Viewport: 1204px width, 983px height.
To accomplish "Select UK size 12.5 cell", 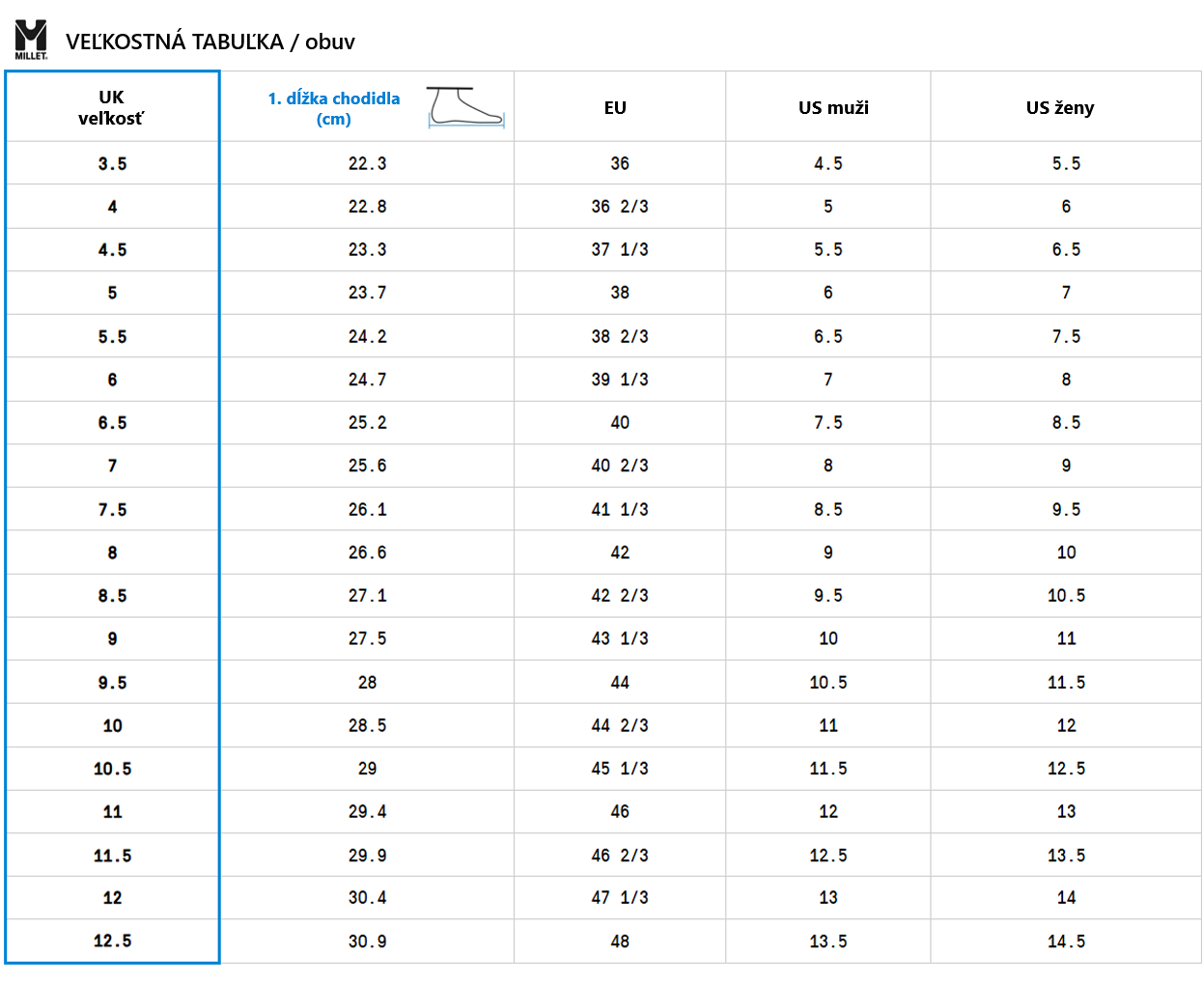I will point(112,941).
